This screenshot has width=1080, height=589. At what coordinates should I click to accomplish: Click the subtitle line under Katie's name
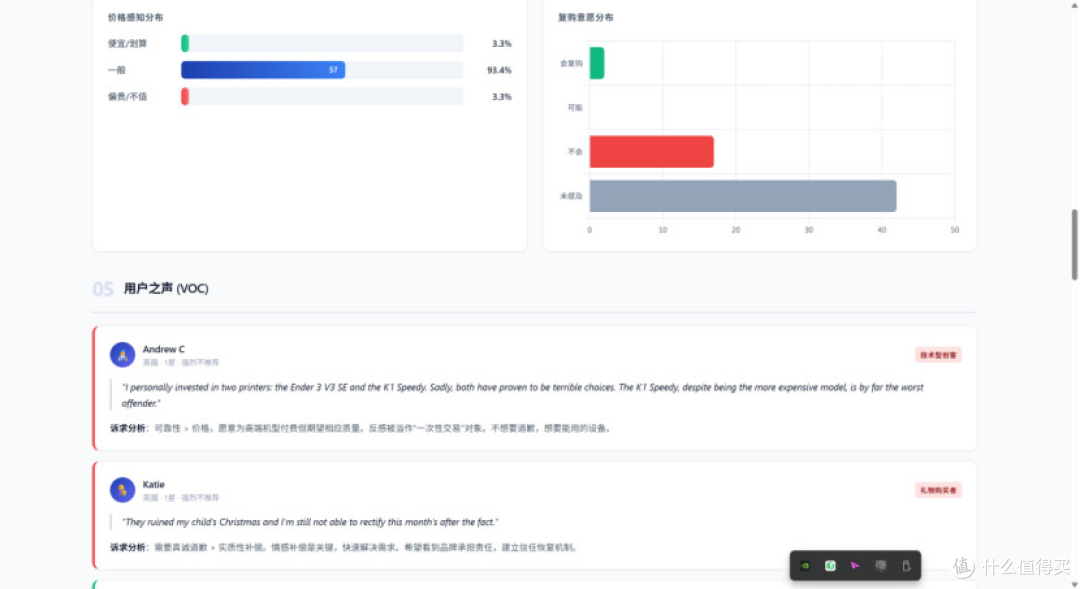(180, 497)
